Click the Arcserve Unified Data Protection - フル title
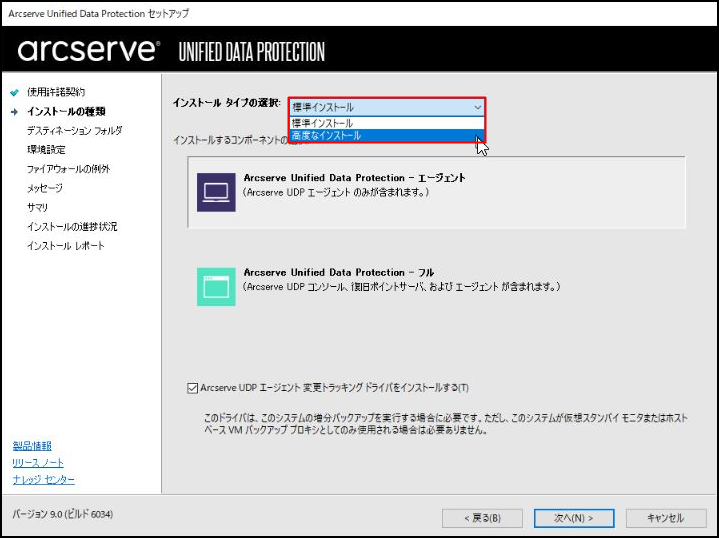The image size is (719, 538). 339,272
